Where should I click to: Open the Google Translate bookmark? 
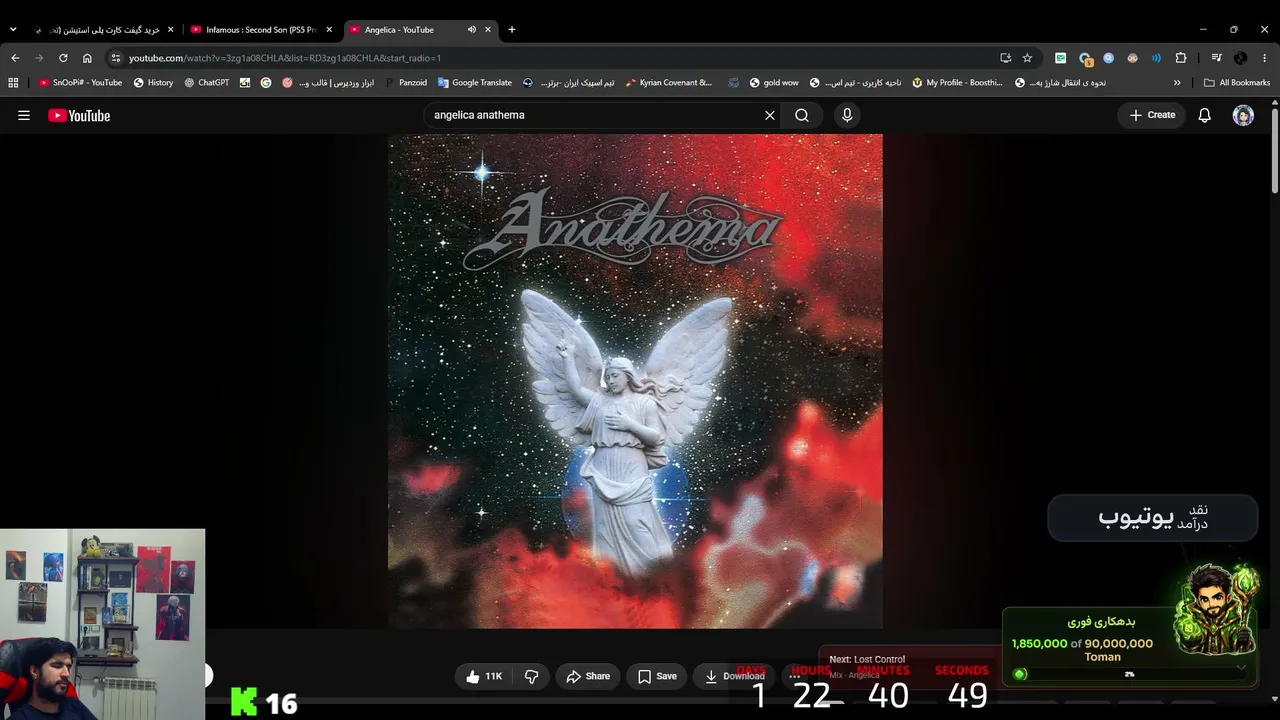pyautogui.click(x=475, y=83)
